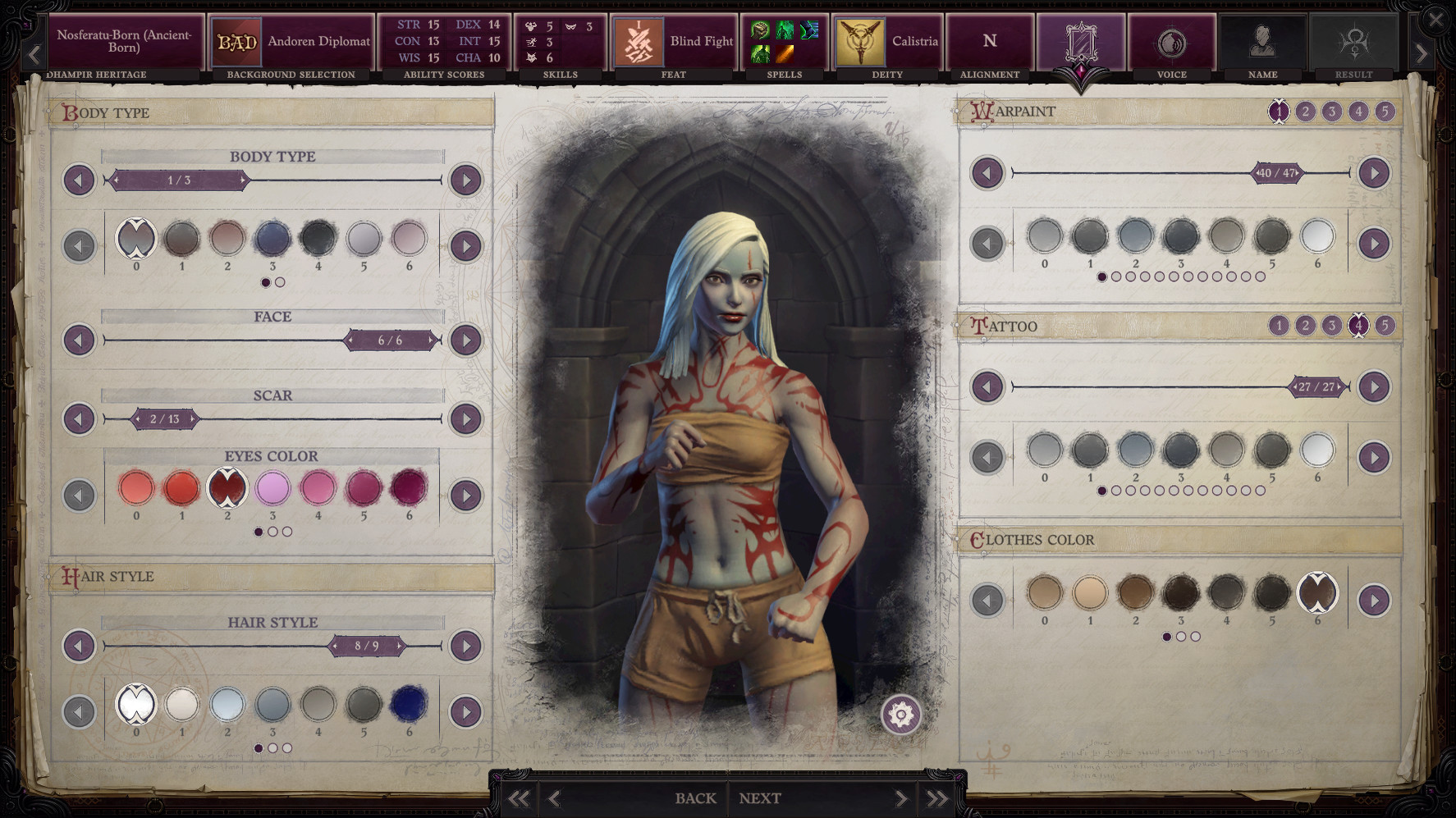This screenshot has width=1456, height=818.
Task: Select the Calistria deity icon
Action: (858, 41)
